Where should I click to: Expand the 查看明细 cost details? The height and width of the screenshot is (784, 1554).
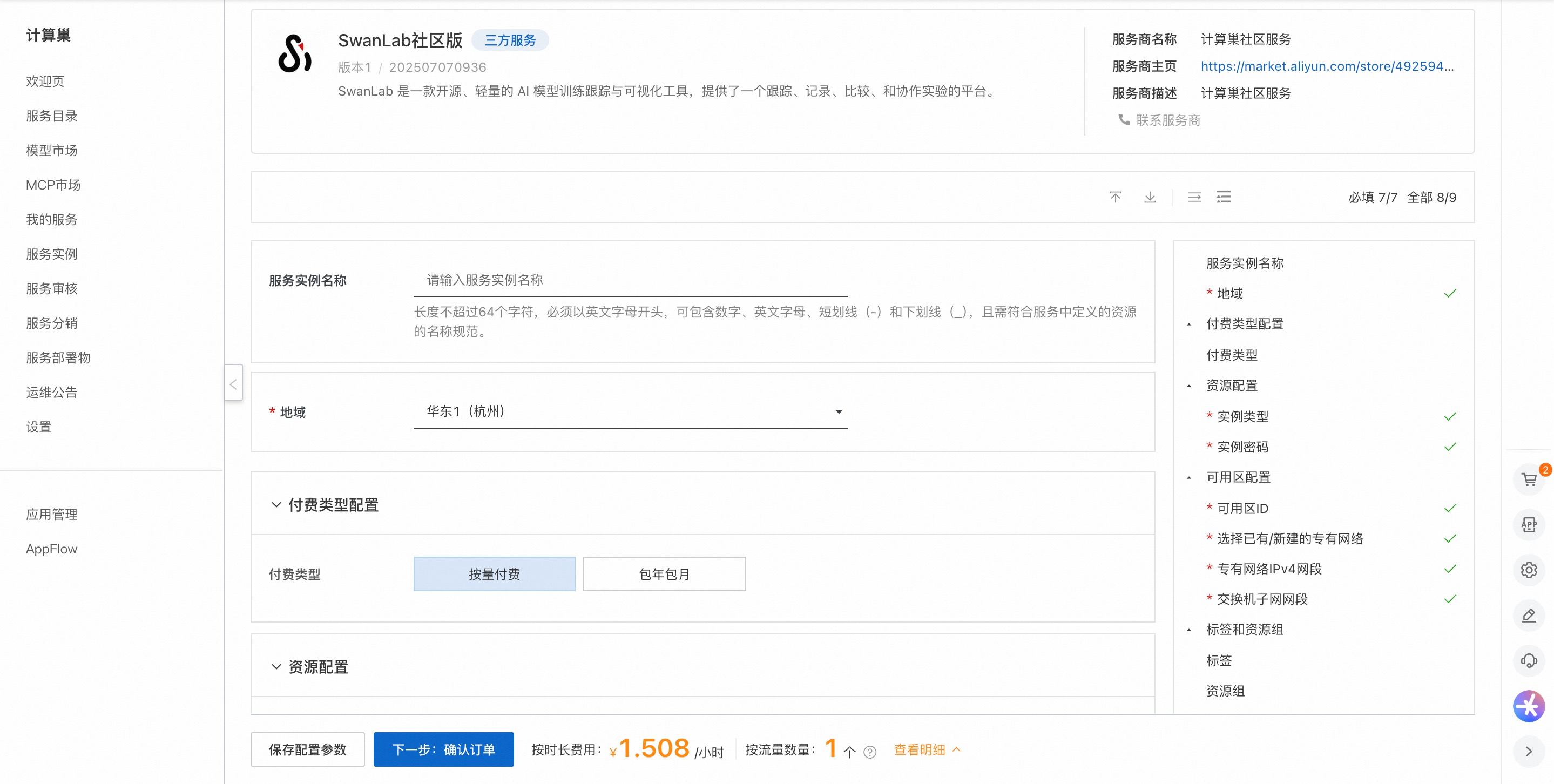(927, 749)
